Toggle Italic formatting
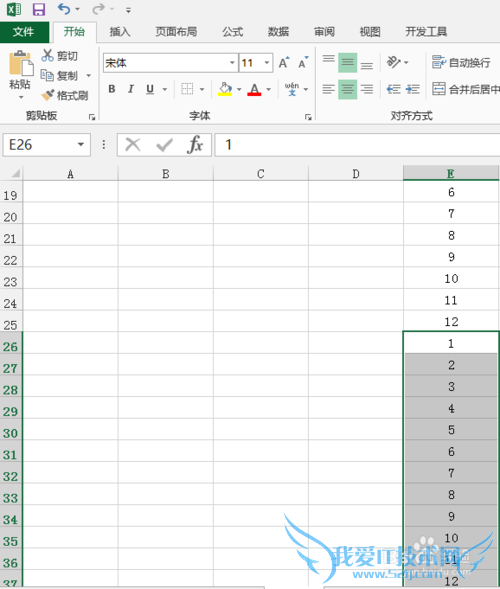500x589 pixels. coord(131,89)
